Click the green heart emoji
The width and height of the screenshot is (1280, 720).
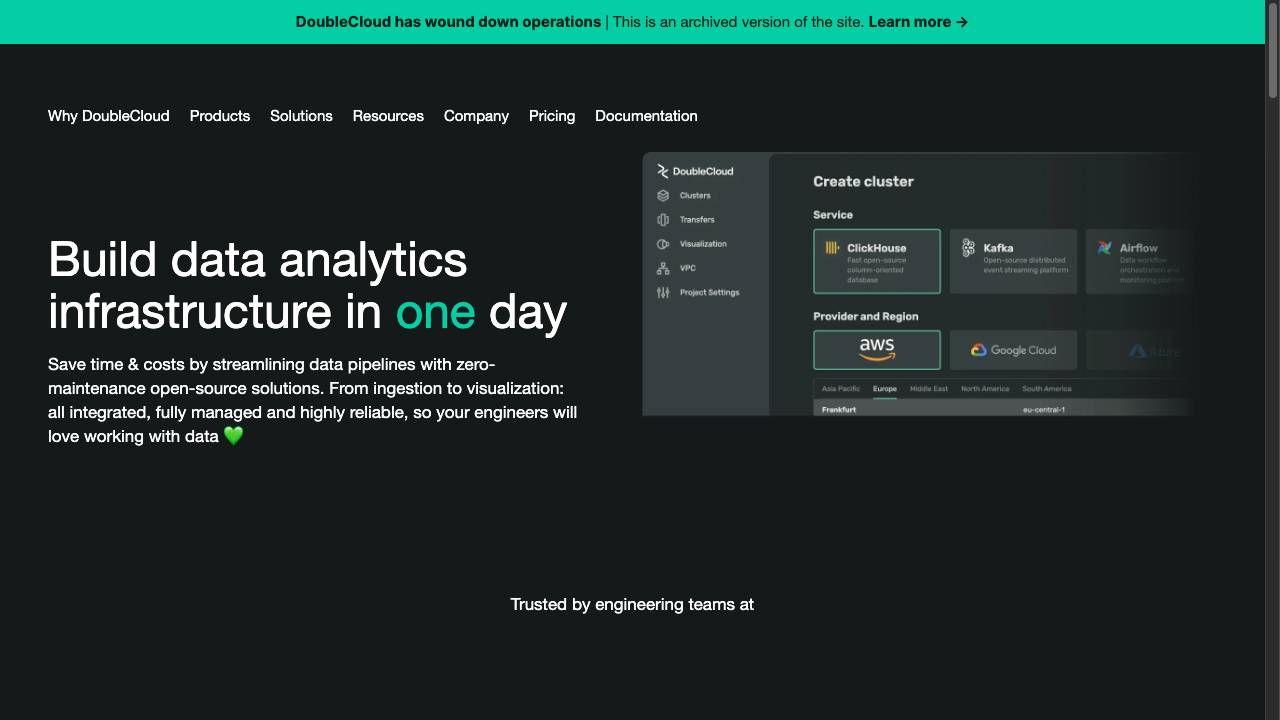233,436
